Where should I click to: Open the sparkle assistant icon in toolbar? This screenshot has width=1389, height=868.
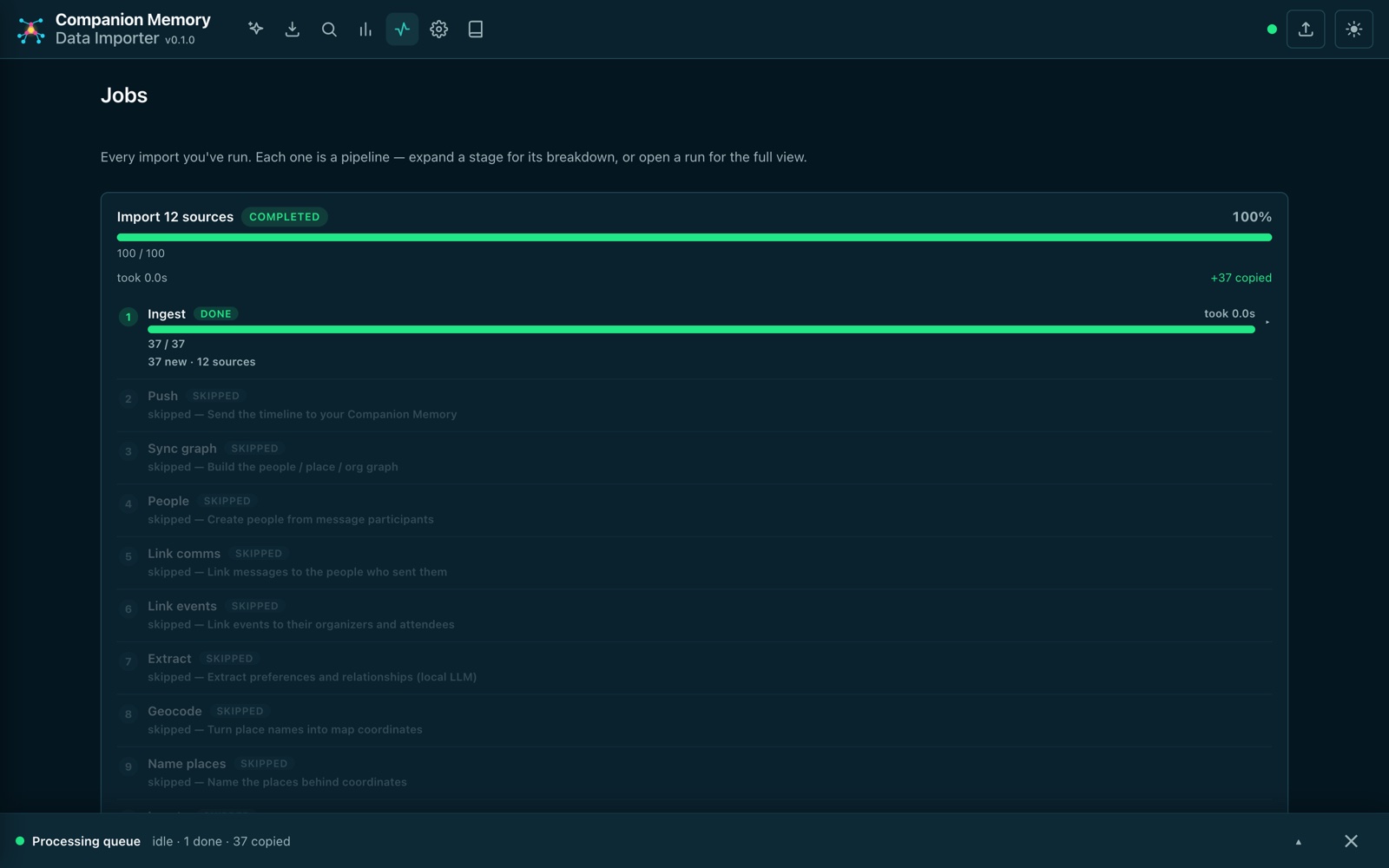pos(255,30)
